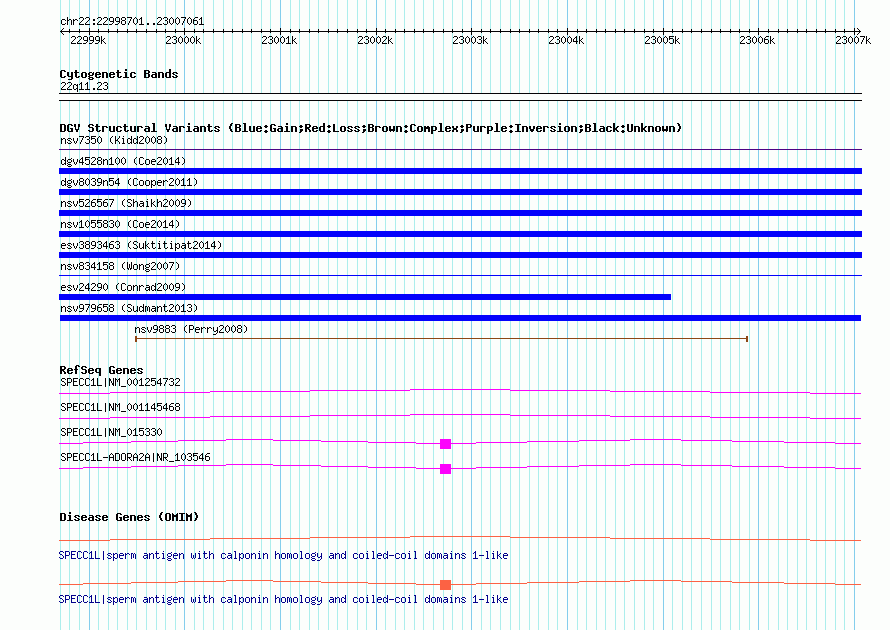Select the nsv9883 (Perry2008) brown variant line
Screen dimensions: 890x630
pos(441,339)
